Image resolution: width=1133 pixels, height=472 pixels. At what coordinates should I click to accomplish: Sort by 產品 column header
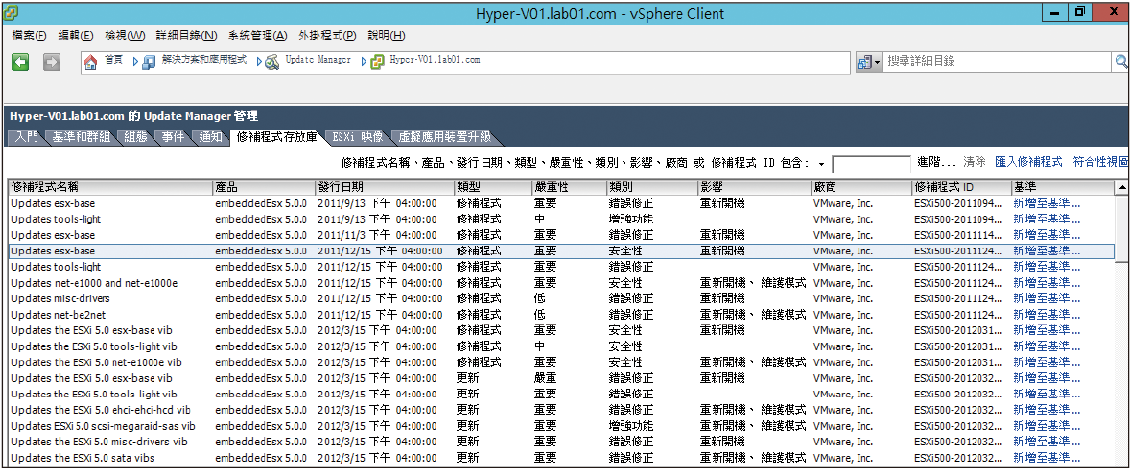pyautogui.click(x=264, y=187)
